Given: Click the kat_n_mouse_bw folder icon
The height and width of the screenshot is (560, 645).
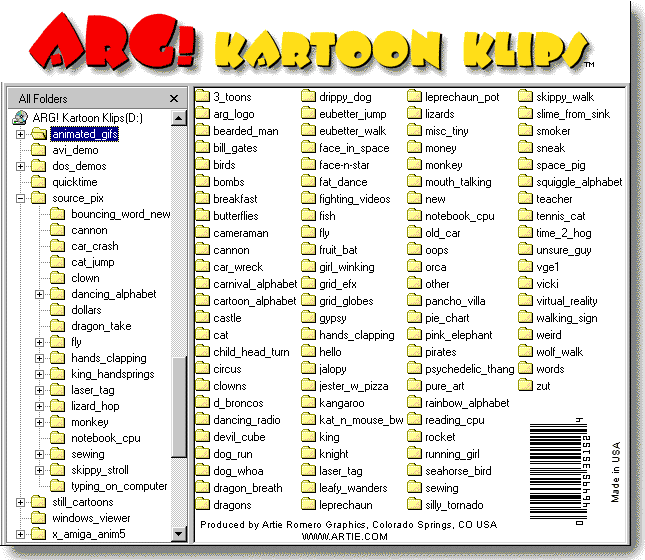Looking at the screenshot, I should 308,420.
